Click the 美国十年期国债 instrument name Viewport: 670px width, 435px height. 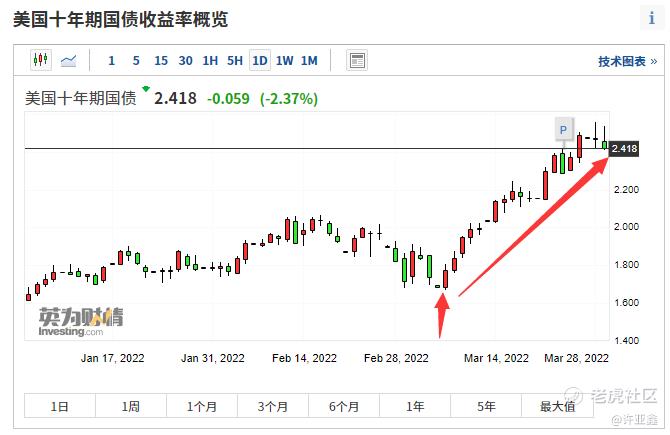coord(81,98)
